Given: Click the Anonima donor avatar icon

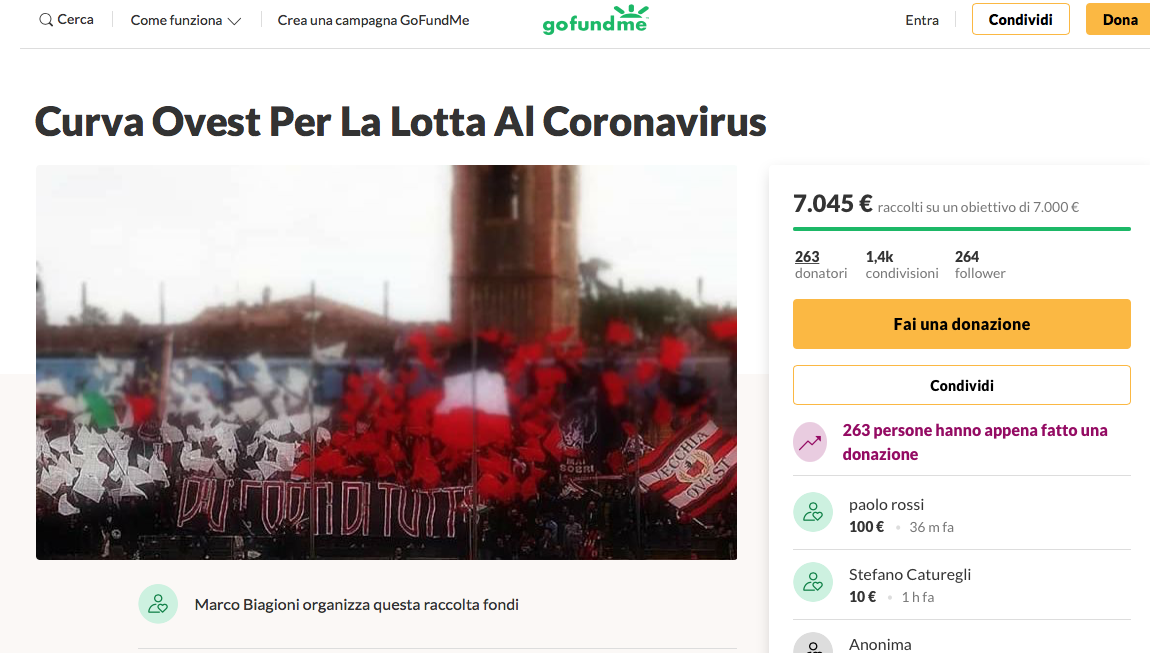Looking at the screenshot, I should coord(813,643).
